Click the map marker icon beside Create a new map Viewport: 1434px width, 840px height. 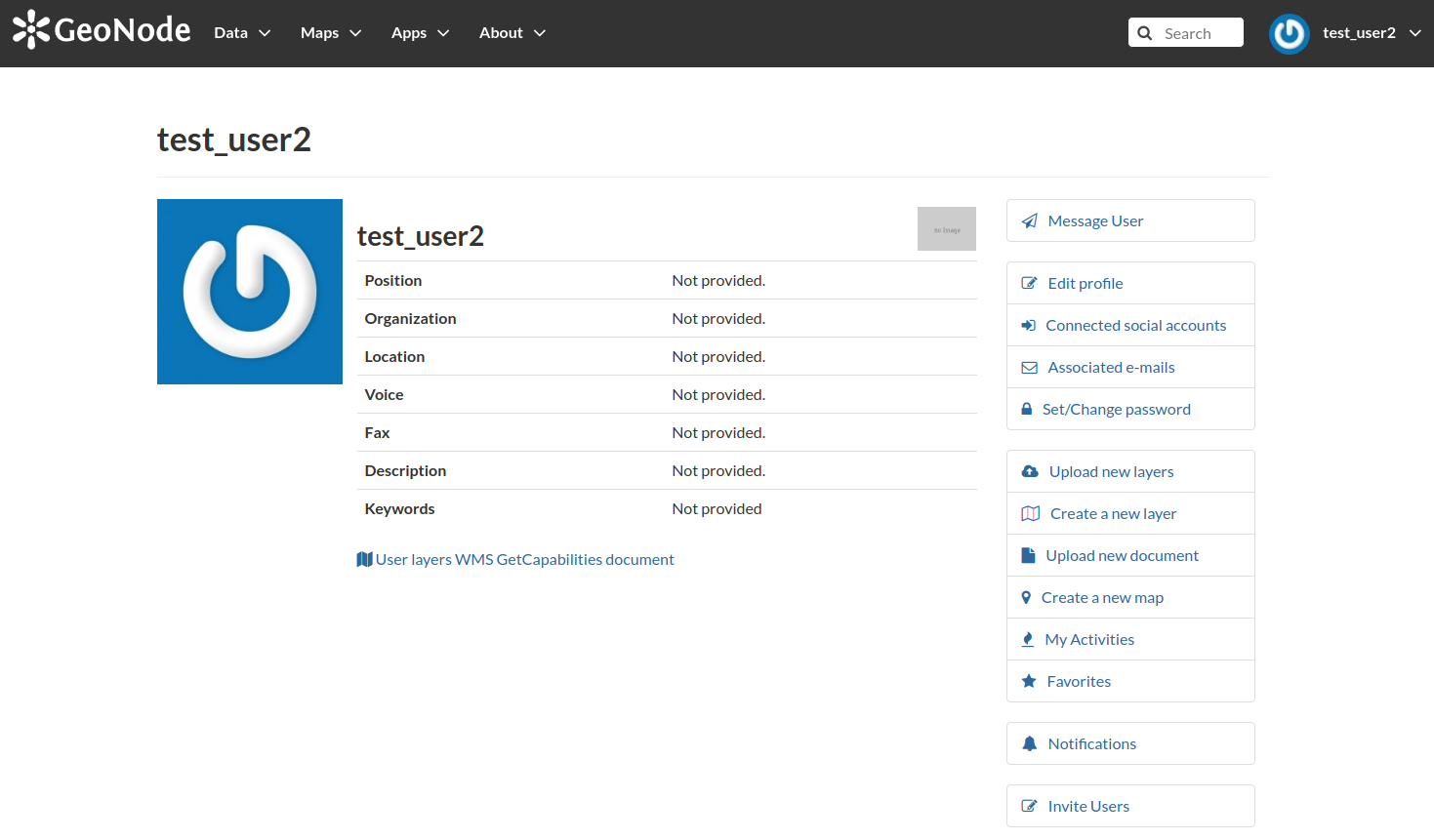click(1026, 598)
